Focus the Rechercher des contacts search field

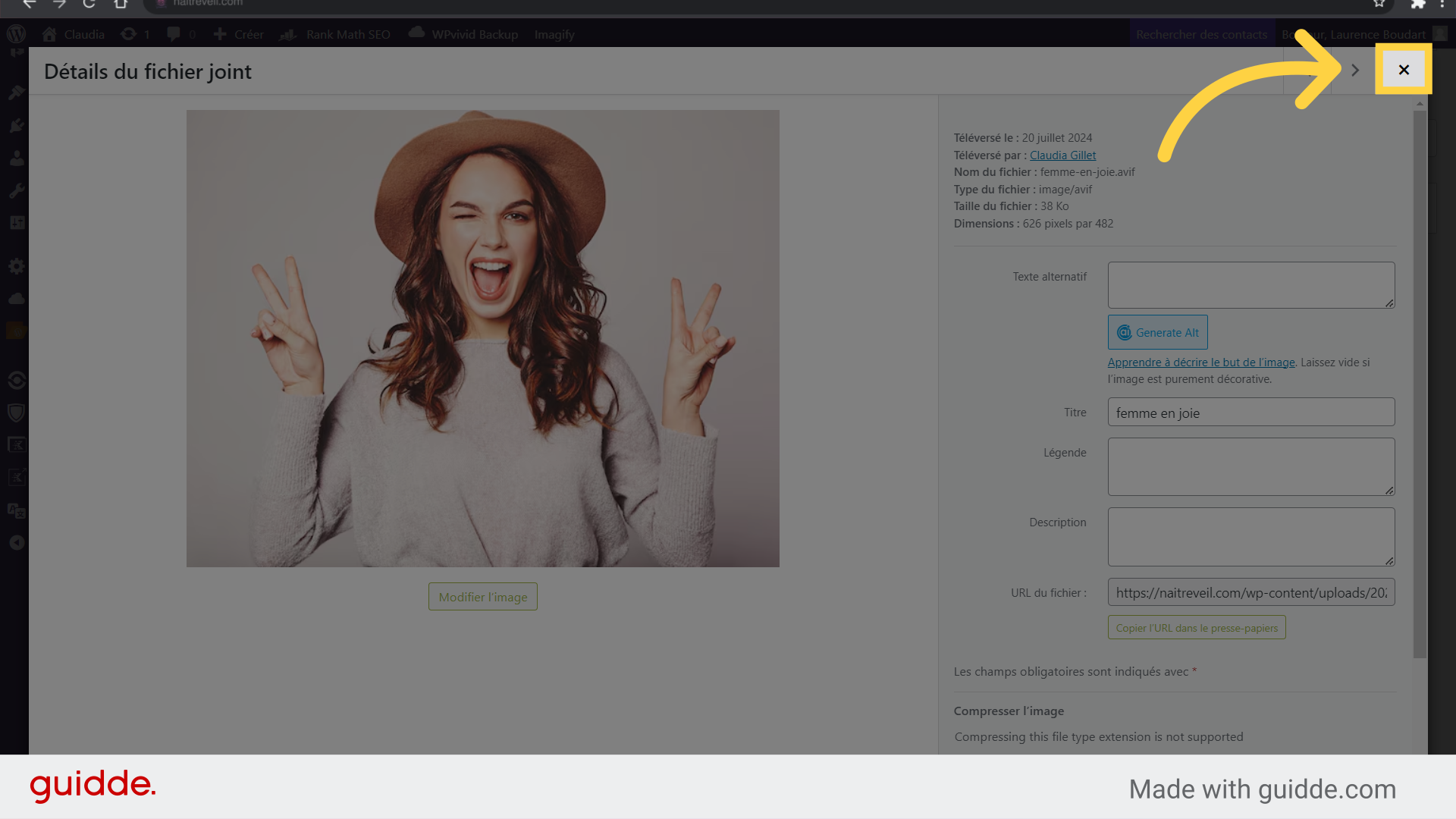[1201, 34]
